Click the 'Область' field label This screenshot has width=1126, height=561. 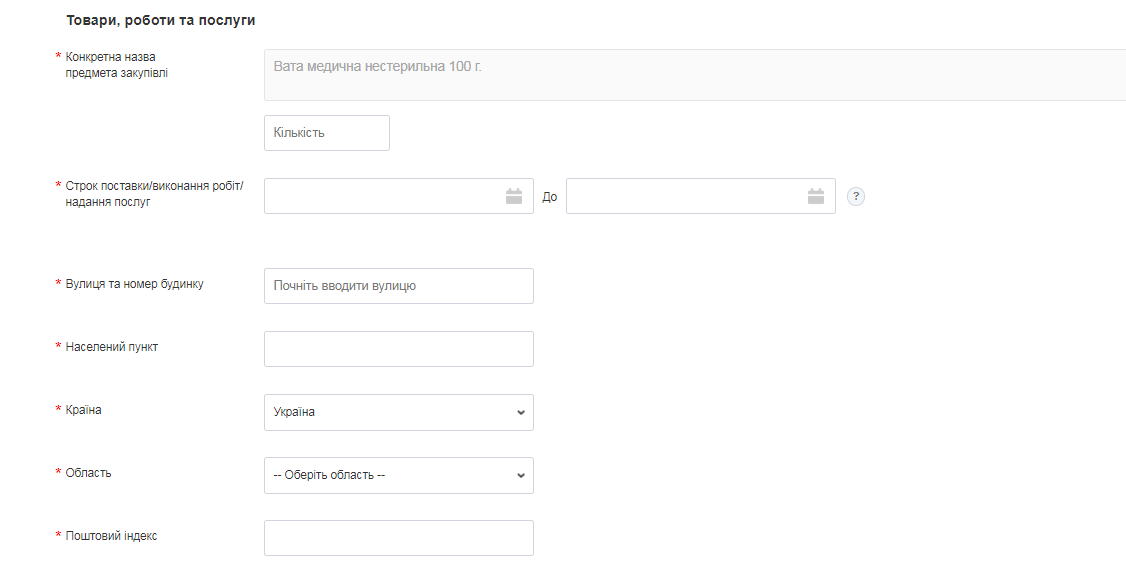click(88, 473)
